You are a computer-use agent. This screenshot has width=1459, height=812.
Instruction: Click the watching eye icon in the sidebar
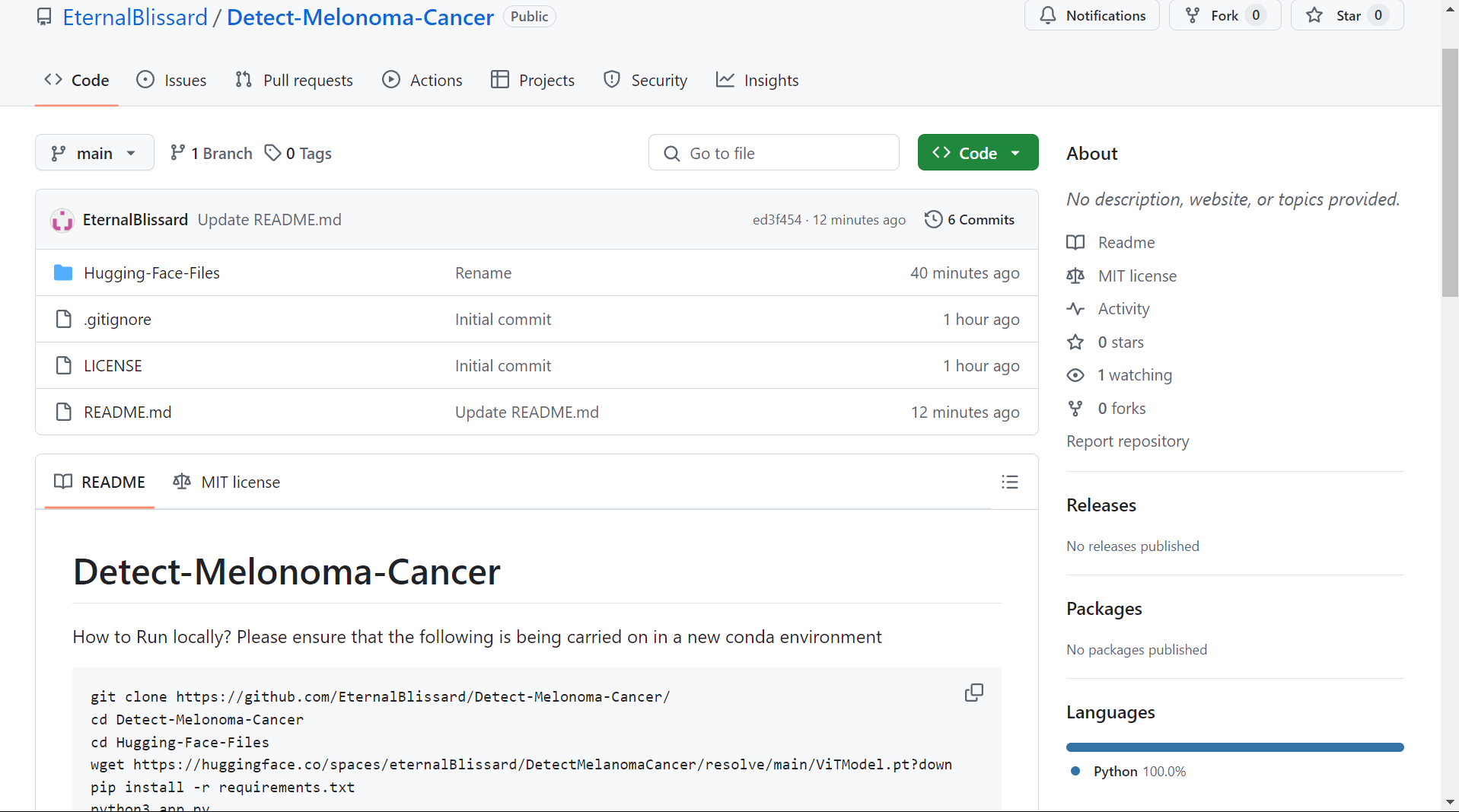click(x=1075, y=374)
